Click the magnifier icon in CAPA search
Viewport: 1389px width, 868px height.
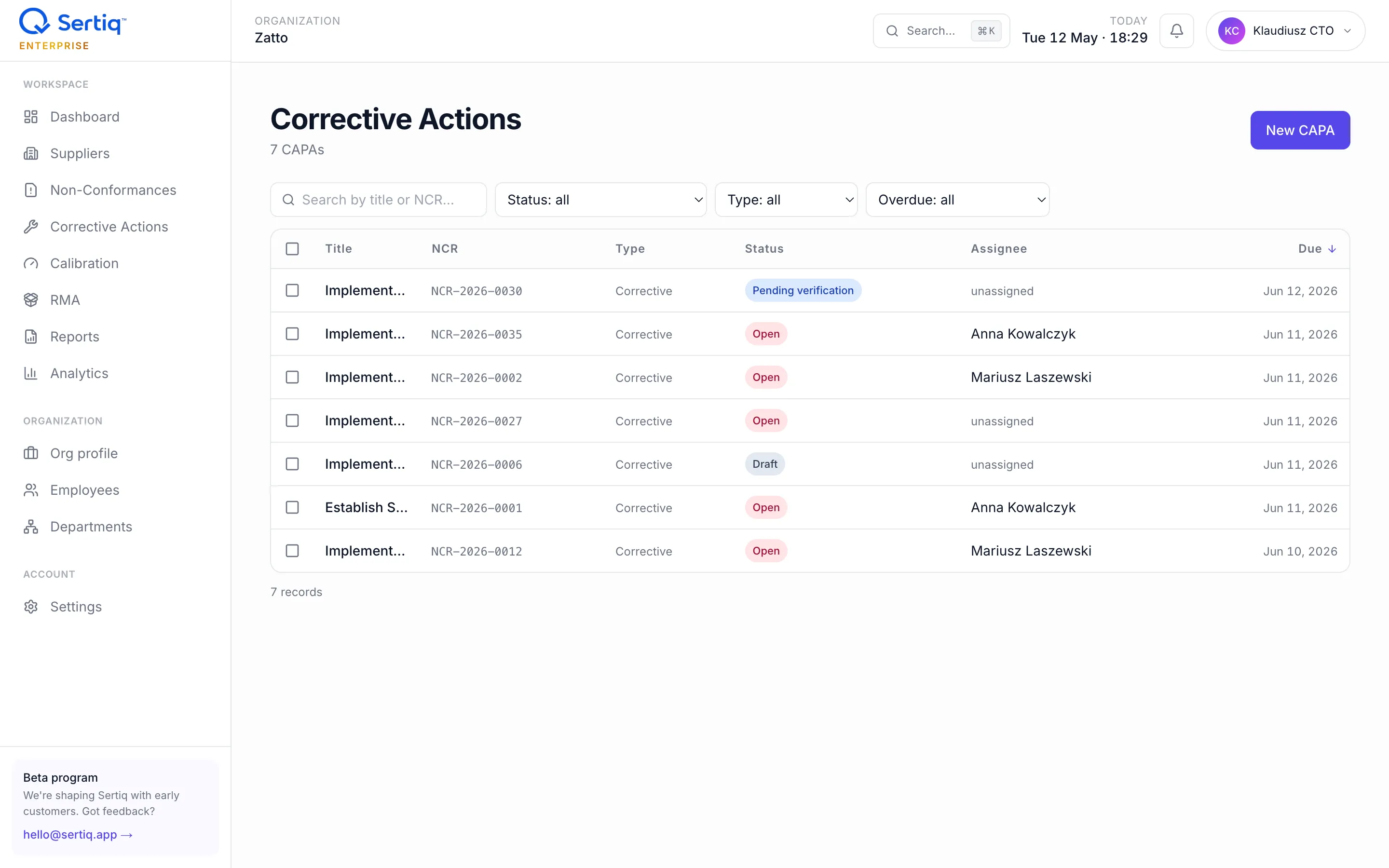point(288,200)
